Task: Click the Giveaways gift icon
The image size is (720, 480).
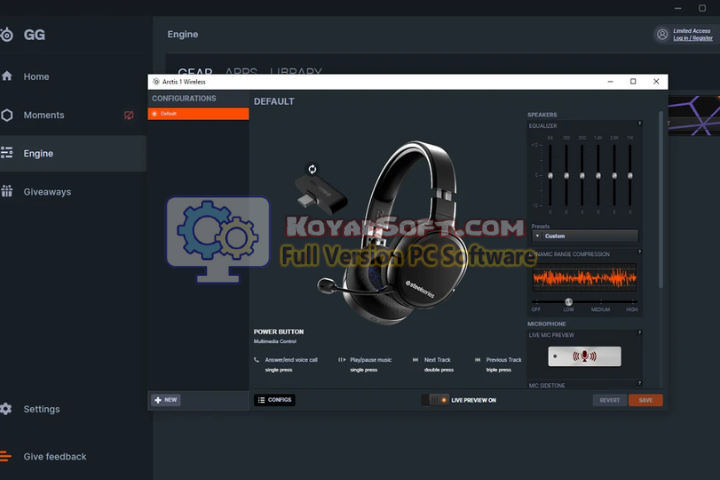Action: click(x=7, y=191)
